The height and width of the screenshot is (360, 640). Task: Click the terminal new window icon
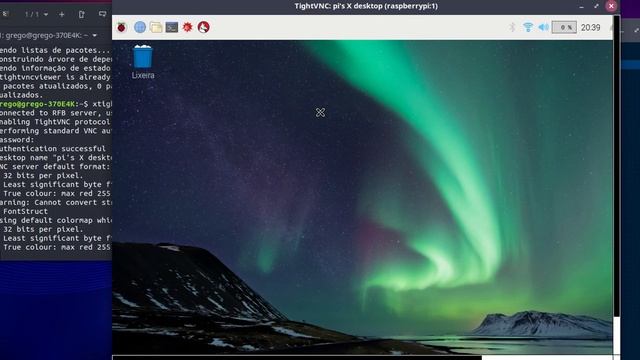[82, 14]
